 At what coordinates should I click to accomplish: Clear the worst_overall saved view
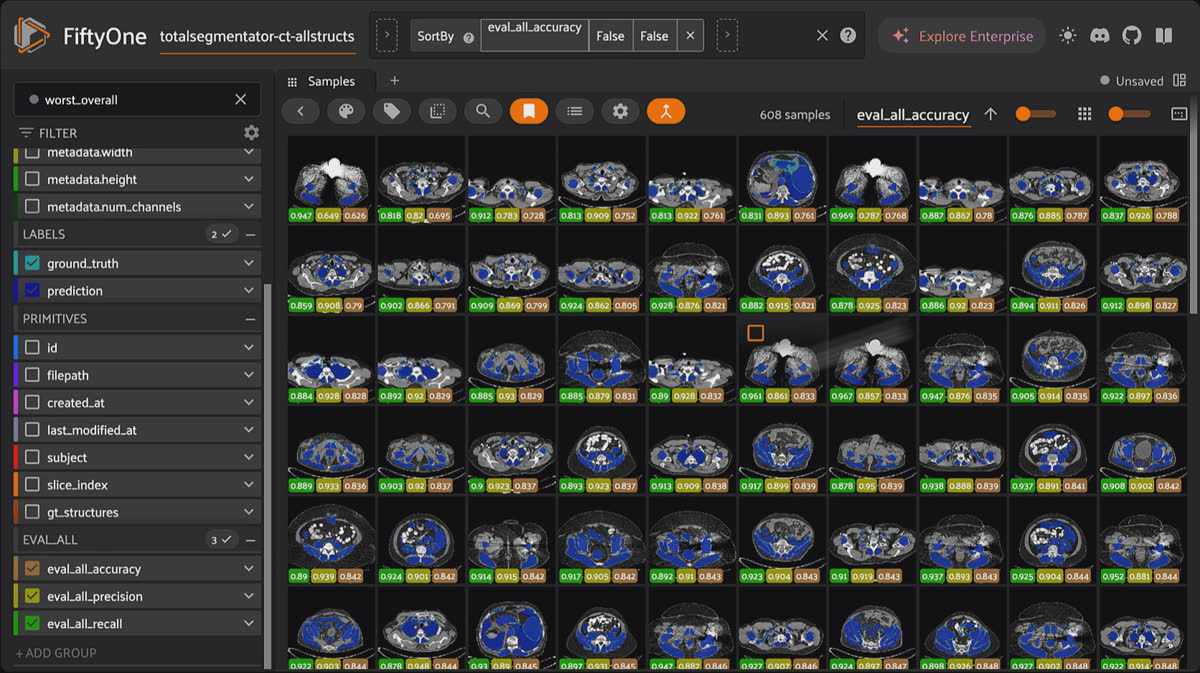click(240, 100)
